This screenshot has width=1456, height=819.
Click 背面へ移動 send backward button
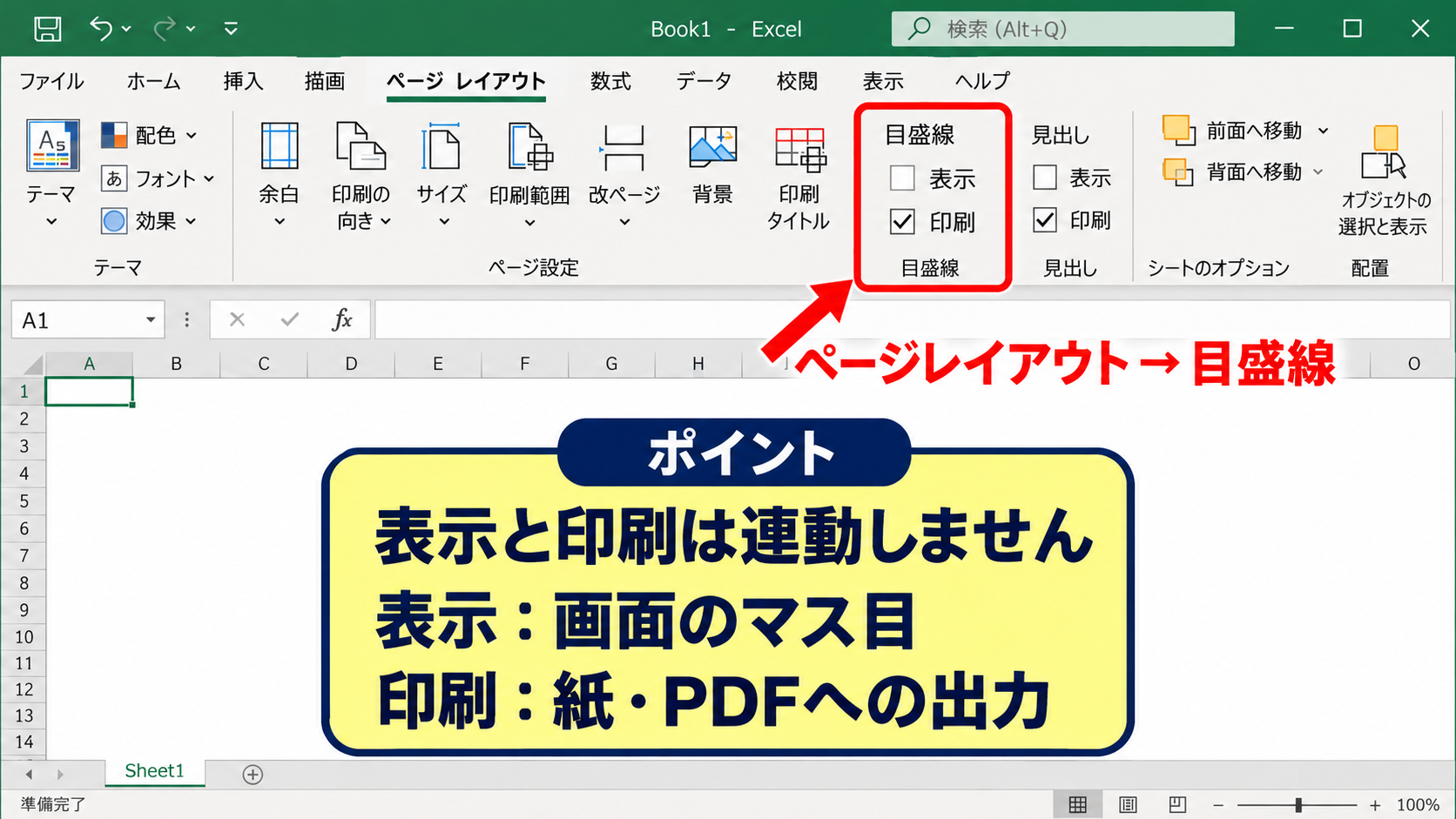1232,172
